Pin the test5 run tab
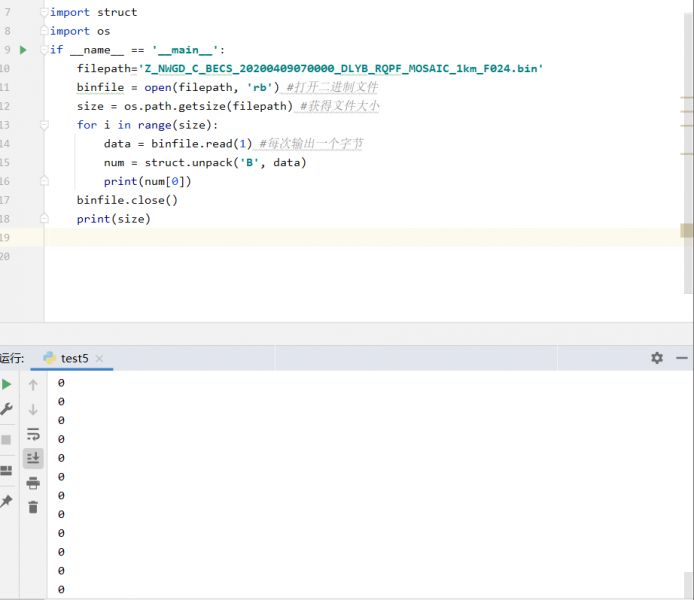Viewport: 694px width, 600px height. point(7,501)
